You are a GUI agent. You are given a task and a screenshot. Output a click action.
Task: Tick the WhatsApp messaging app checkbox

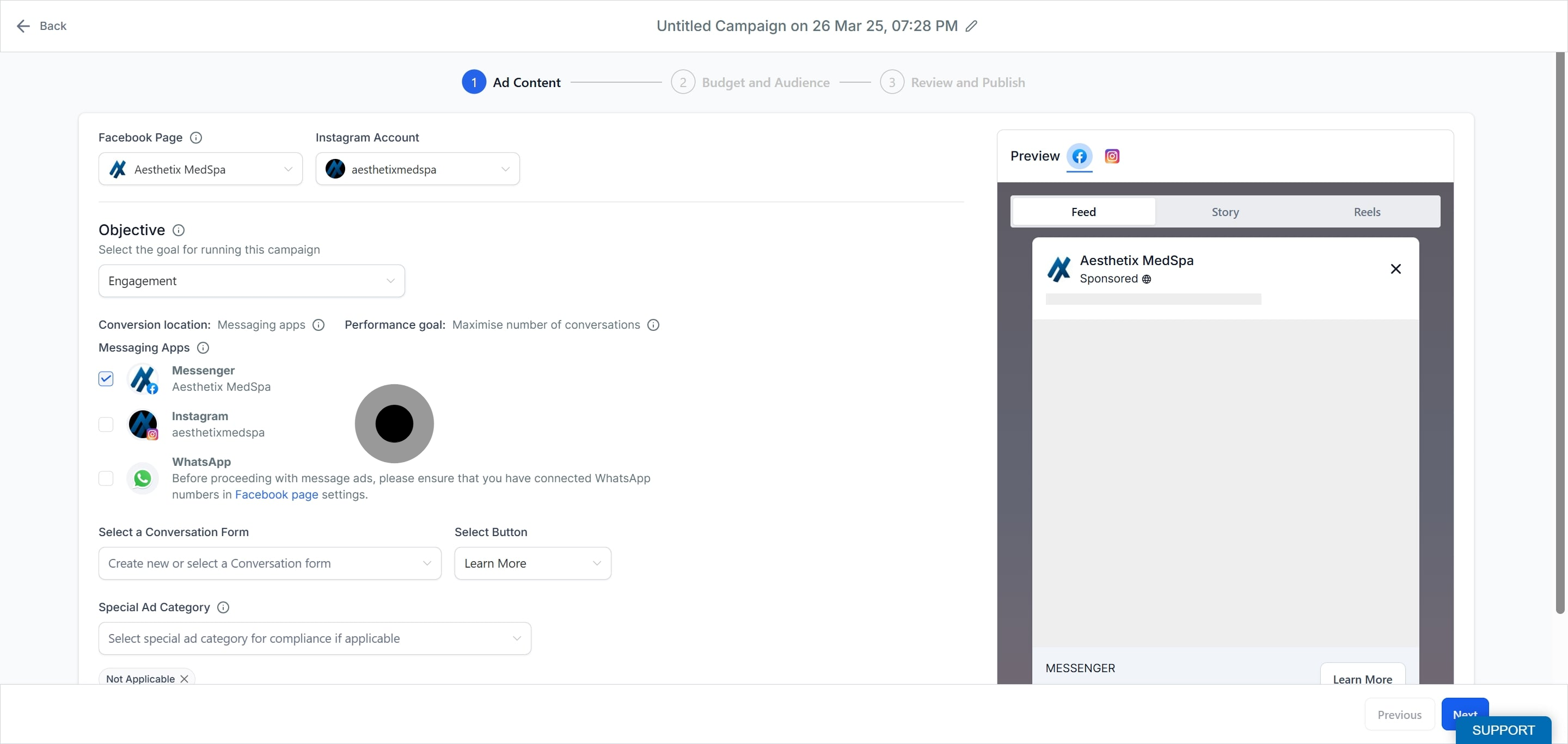coord(106,478)
